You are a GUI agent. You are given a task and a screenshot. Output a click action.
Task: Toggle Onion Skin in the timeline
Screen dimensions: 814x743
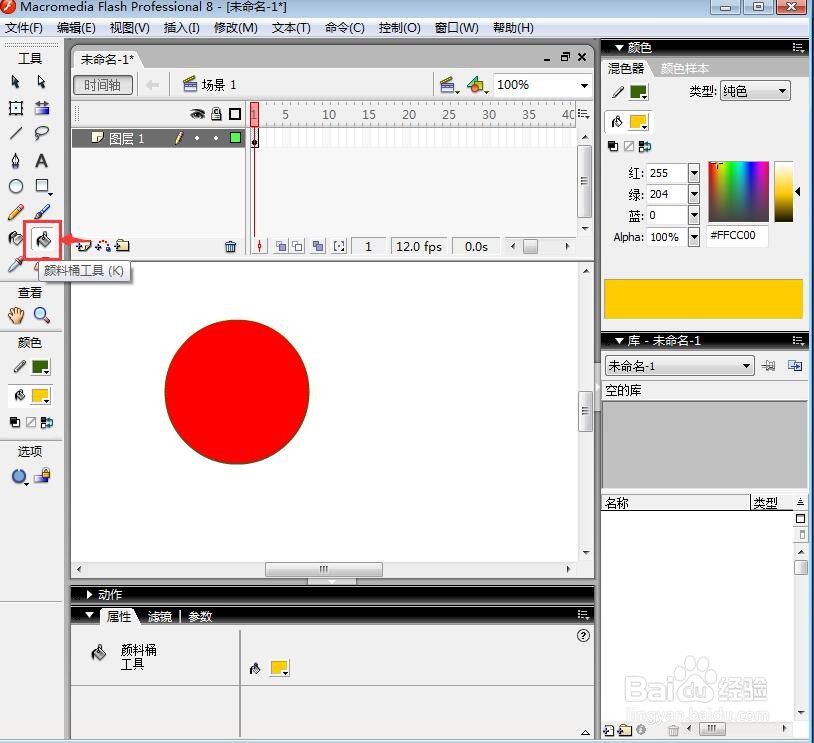(281, 247)
